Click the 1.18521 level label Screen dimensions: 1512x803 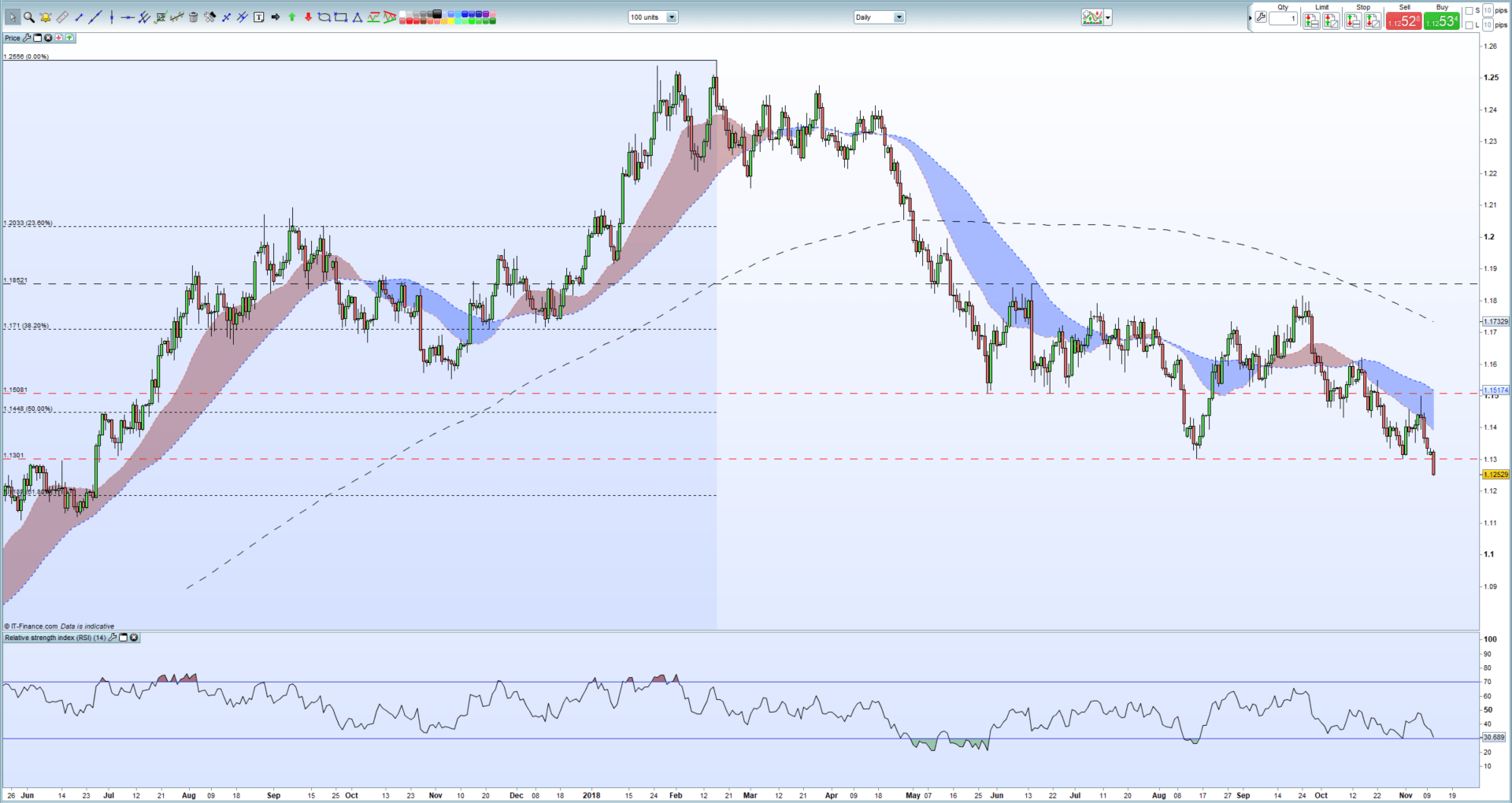[16, 280]
